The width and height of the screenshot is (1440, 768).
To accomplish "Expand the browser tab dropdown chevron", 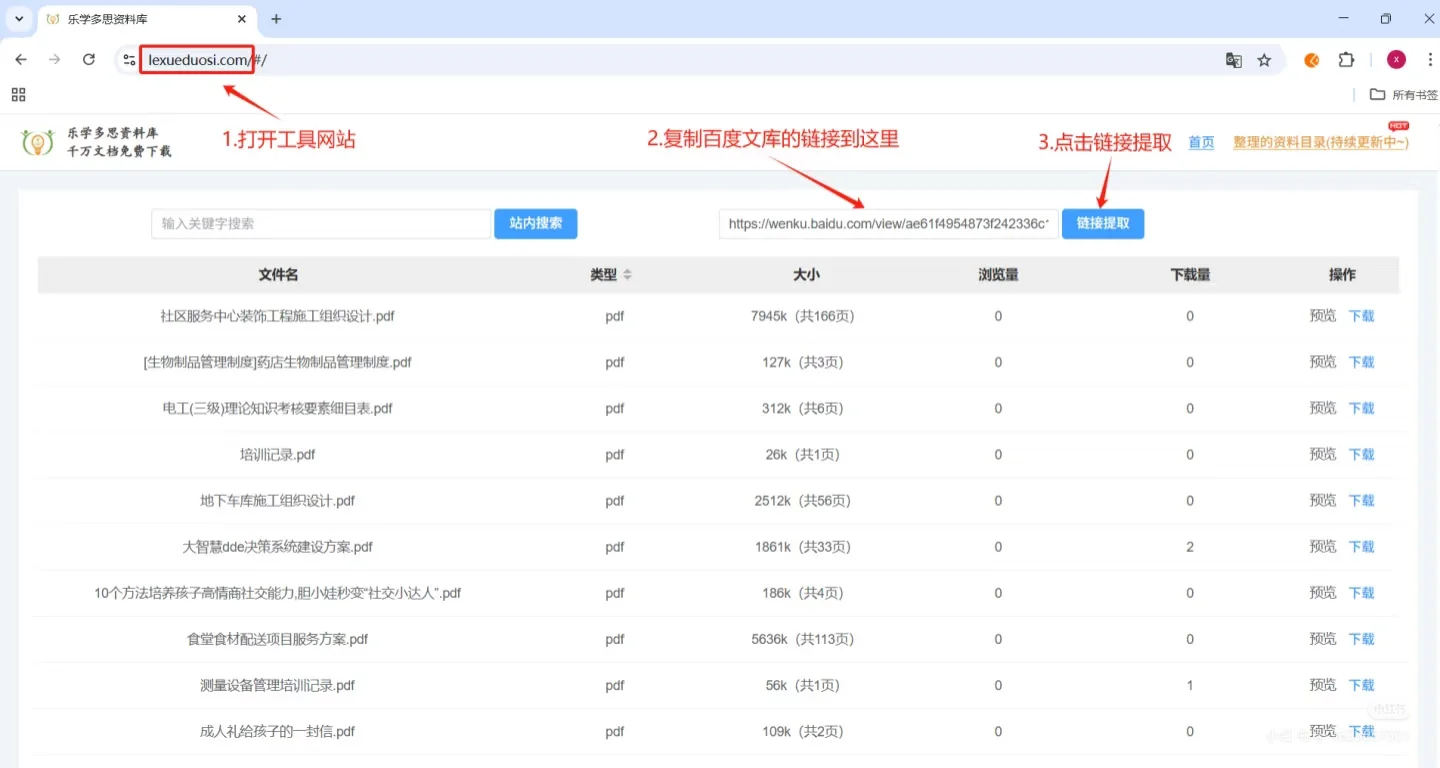I will pyautogui.click(x=18, y=18).
